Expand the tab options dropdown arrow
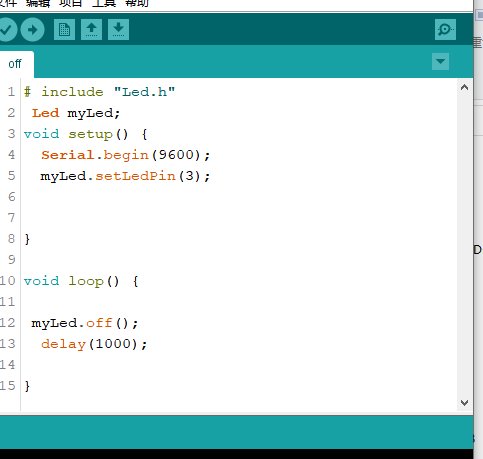The width and height of the screenshot is (483, 459). tap(440, 62)
